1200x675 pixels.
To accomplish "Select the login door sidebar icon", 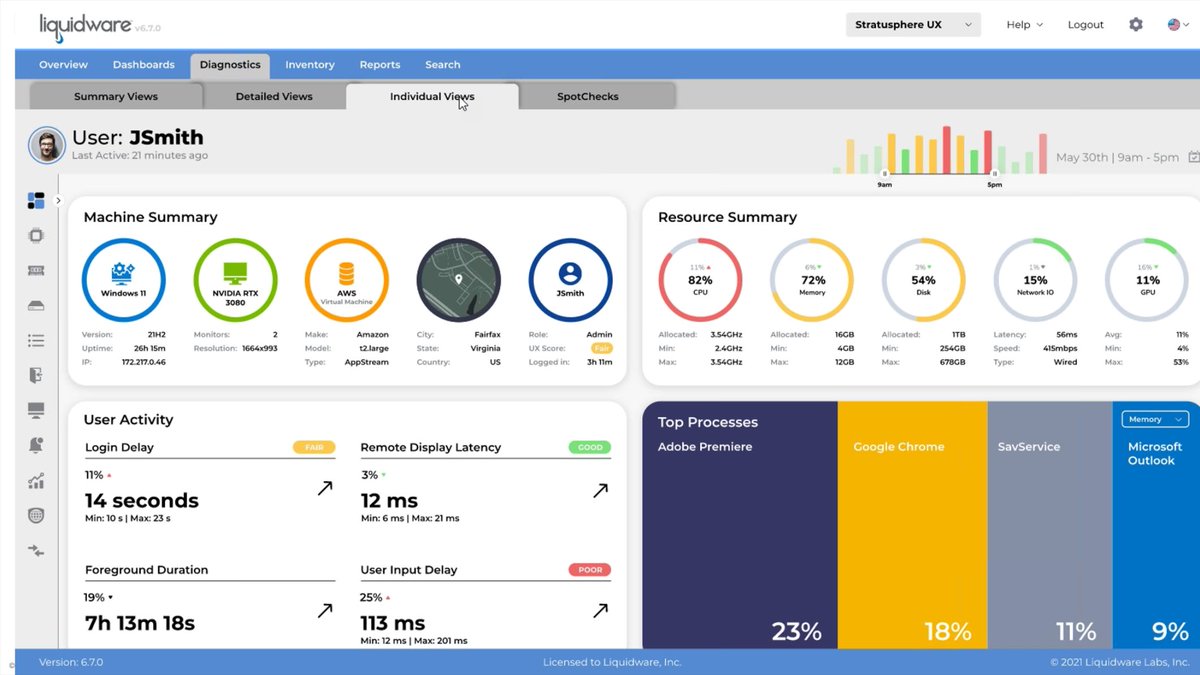I will pyautogui.click(x=36, y=376).
